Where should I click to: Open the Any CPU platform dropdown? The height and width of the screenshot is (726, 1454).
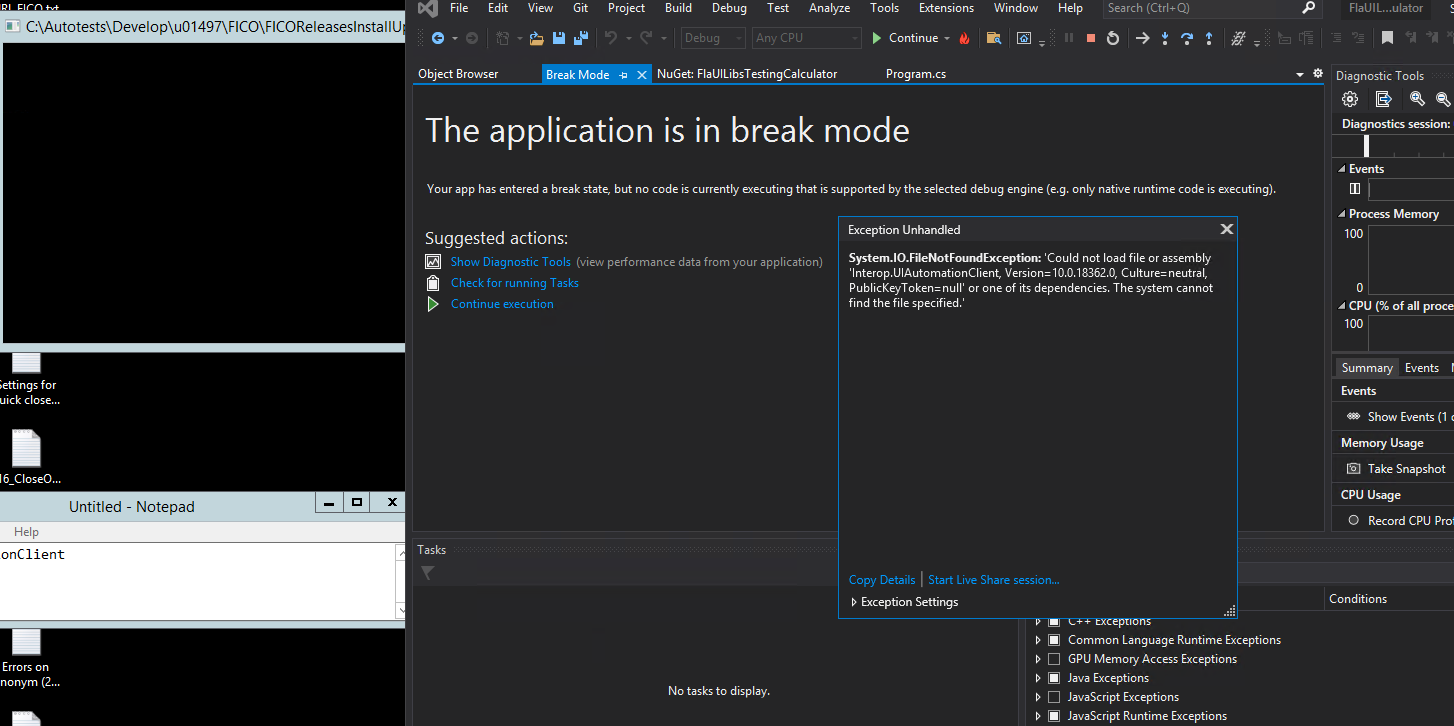coord(806,38)
